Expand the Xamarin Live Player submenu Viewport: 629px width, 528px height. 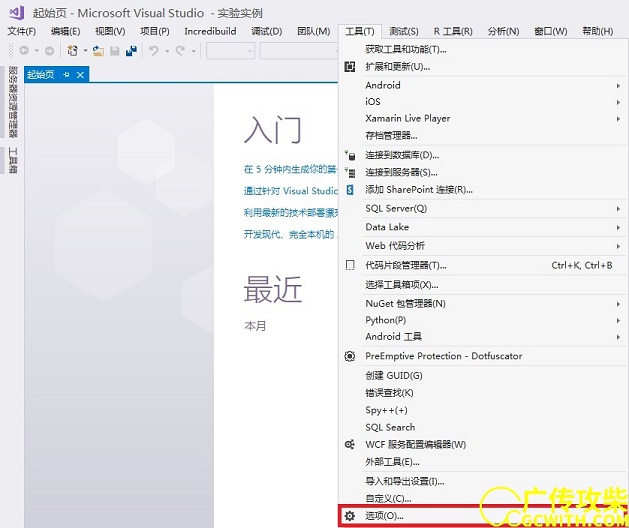(x=618, y=118)
